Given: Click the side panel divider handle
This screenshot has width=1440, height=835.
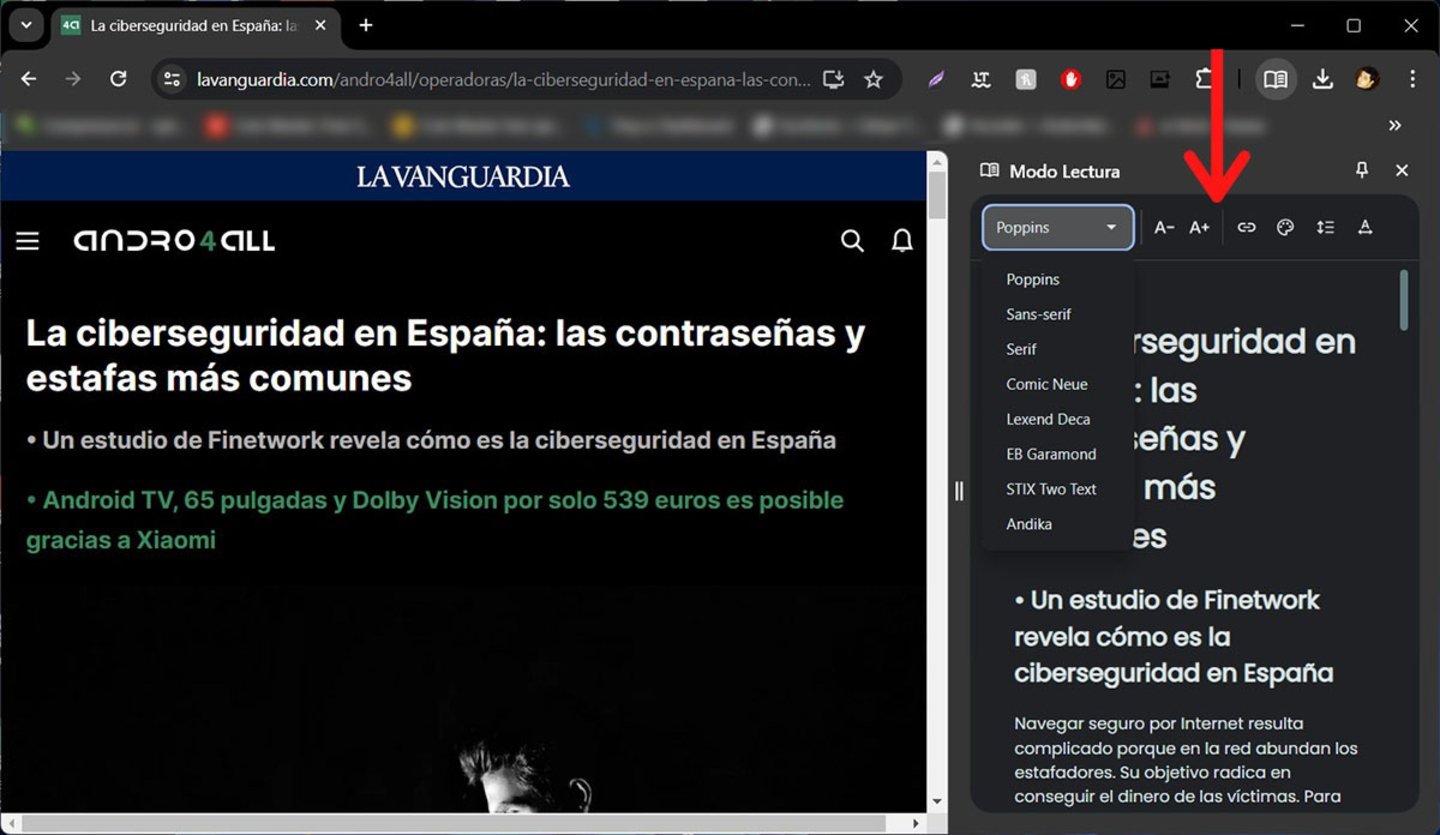Looking at the screenshot, I should (959, 491).
